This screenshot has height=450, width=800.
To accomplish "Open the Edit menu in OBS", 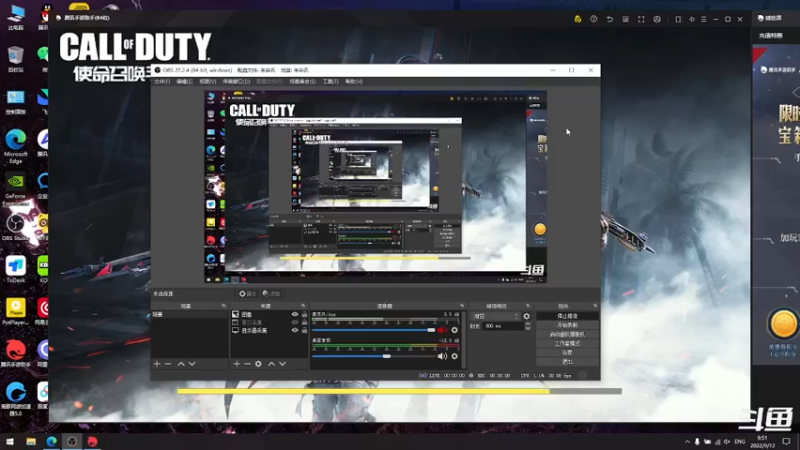I will [184, 82].
